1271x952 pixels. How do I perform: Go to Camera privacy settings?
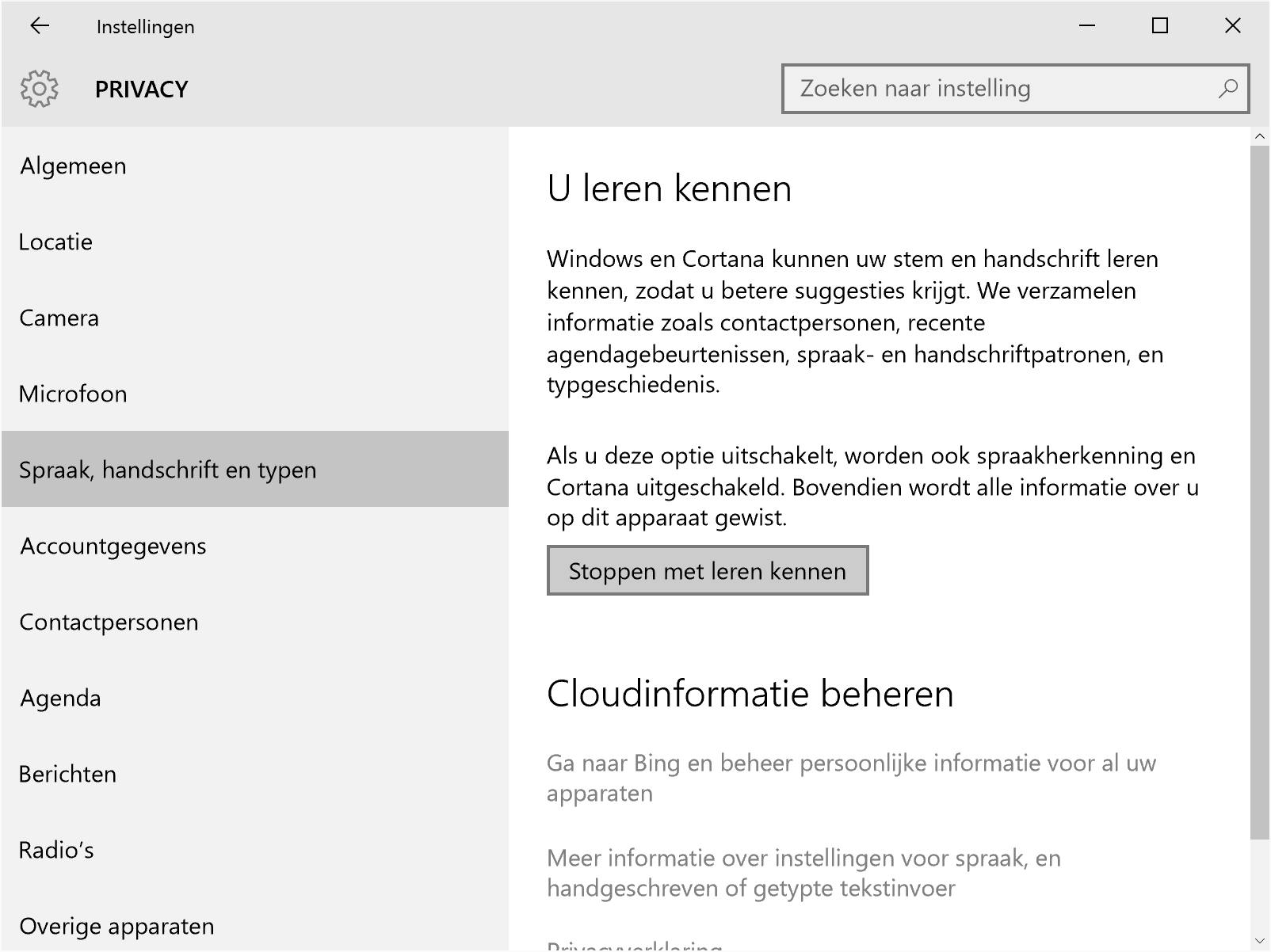[x=59, y=318]
